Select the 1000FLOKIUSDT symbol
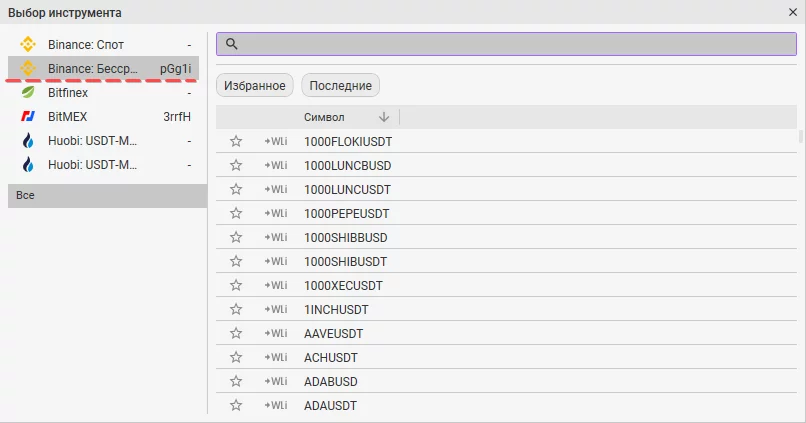806x423 pixels. click(348, 141)
